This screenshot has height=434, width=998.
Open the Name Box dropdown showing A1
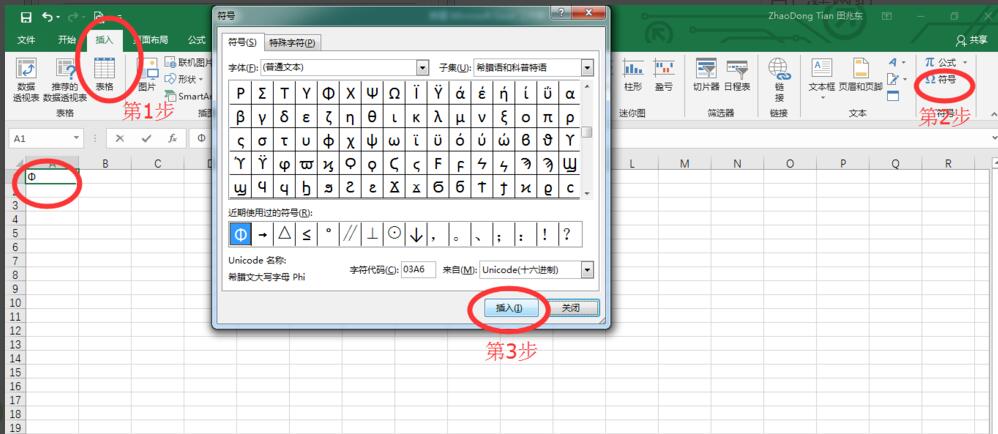[78, 138]
